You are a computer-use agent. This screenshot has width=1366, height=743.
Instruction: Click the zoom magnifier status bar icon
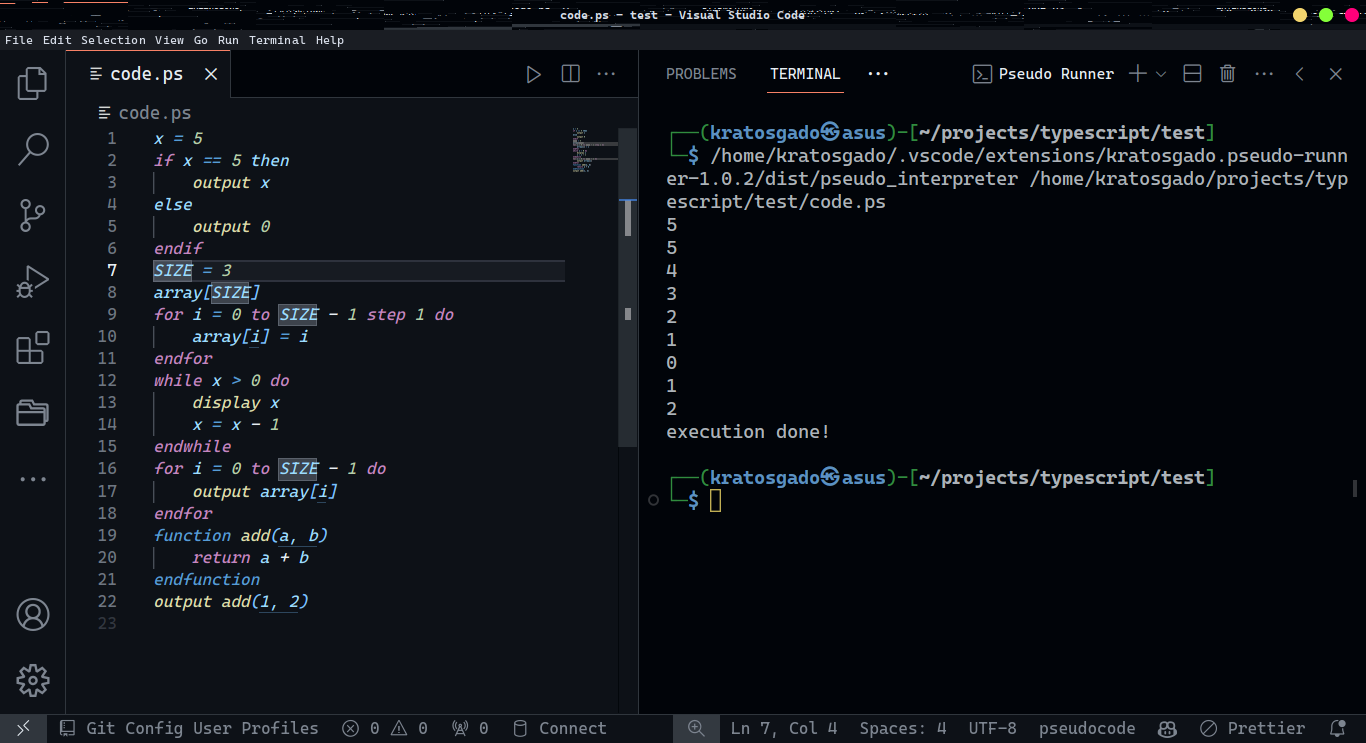click(696, 728)
